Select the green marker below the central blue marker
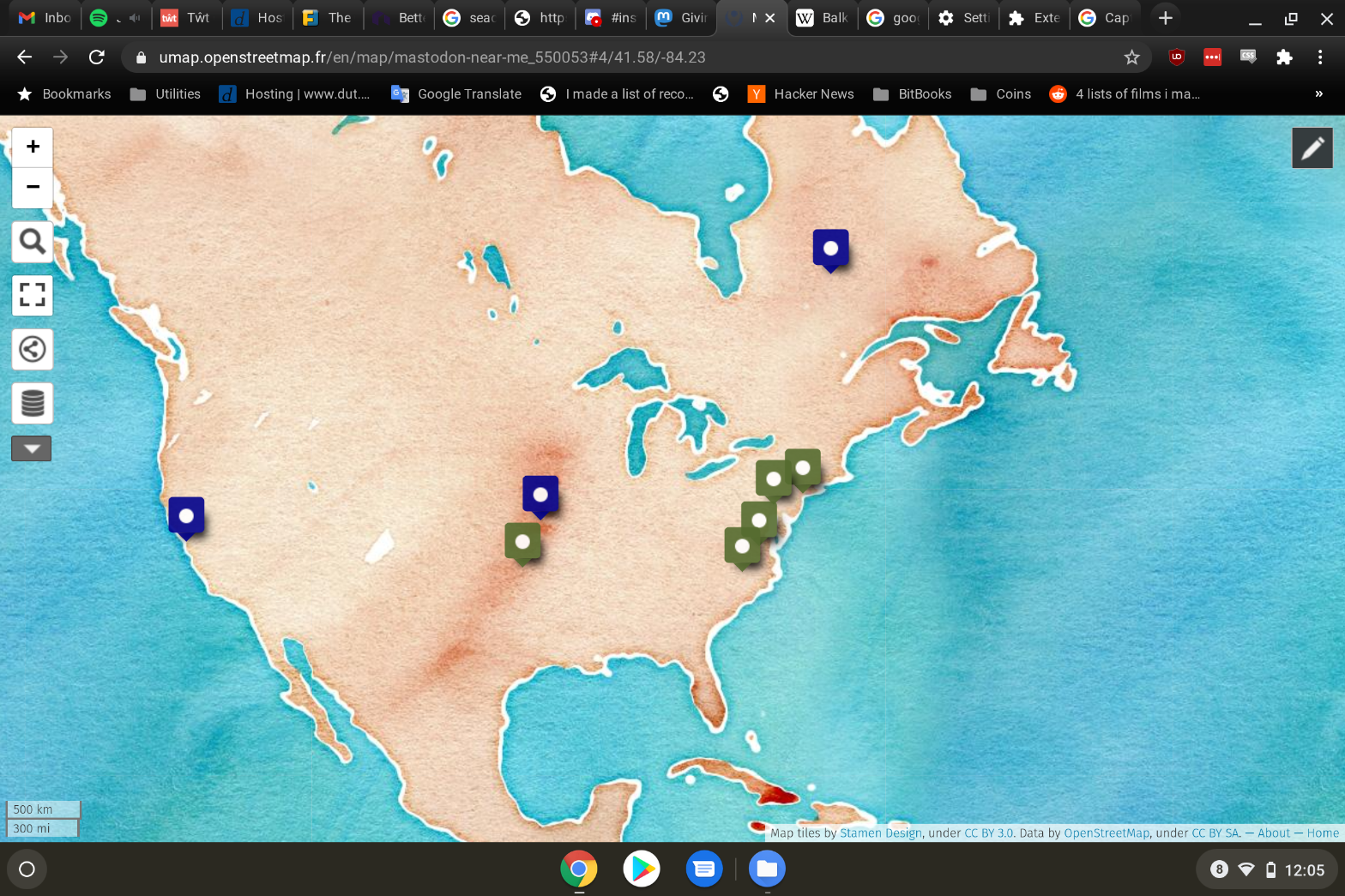1345x896 pixels. tap(522, 543)
